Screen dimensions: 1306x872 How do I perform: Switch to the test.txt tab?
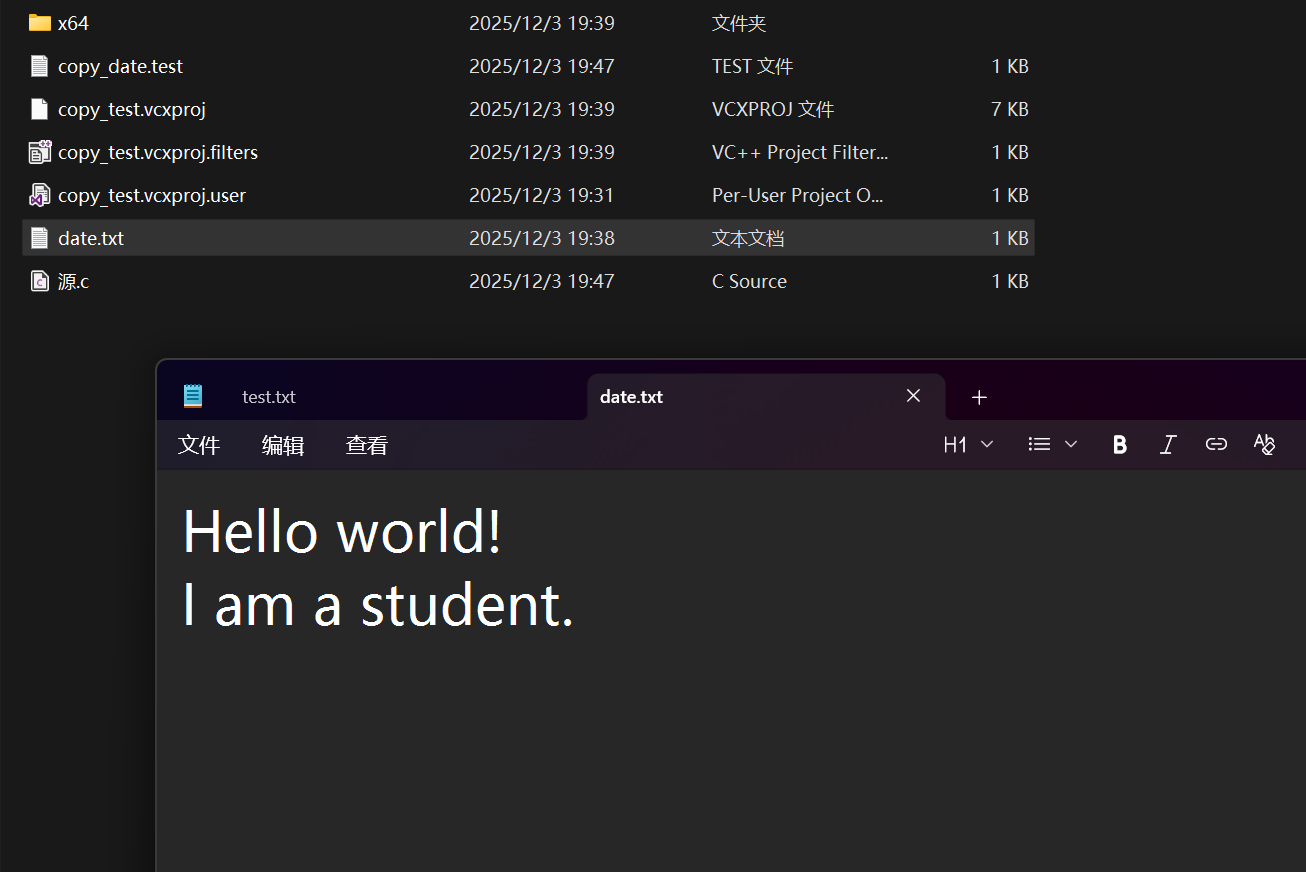(x=269, y=397)
